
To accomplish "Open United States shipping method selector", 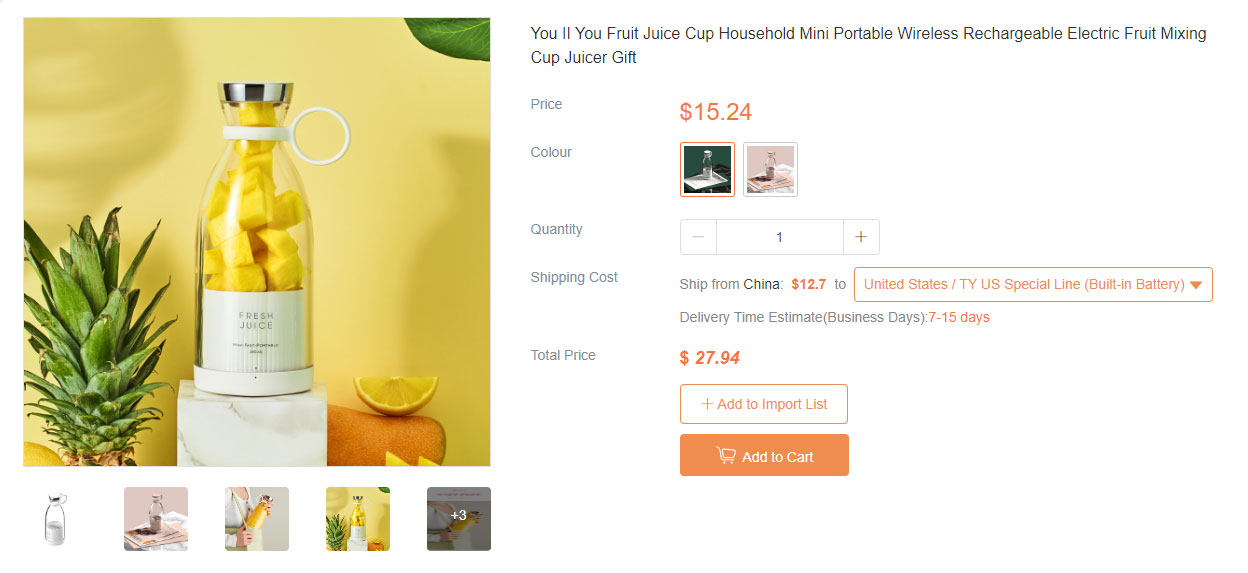I will 1023,285.
